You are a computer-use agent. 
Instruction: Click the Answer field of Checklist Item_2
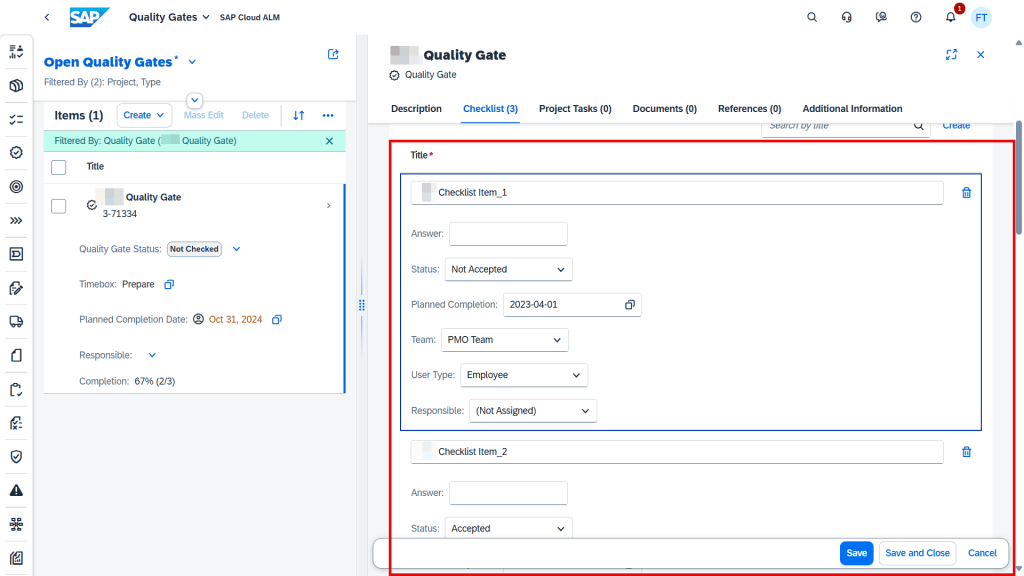click(x=508, y=493)
